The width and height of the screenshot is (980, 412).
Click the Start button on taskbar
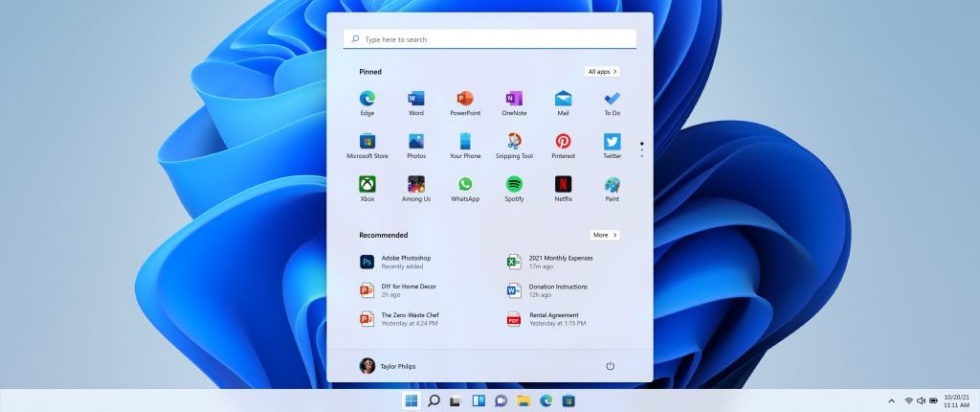[410, 401]
